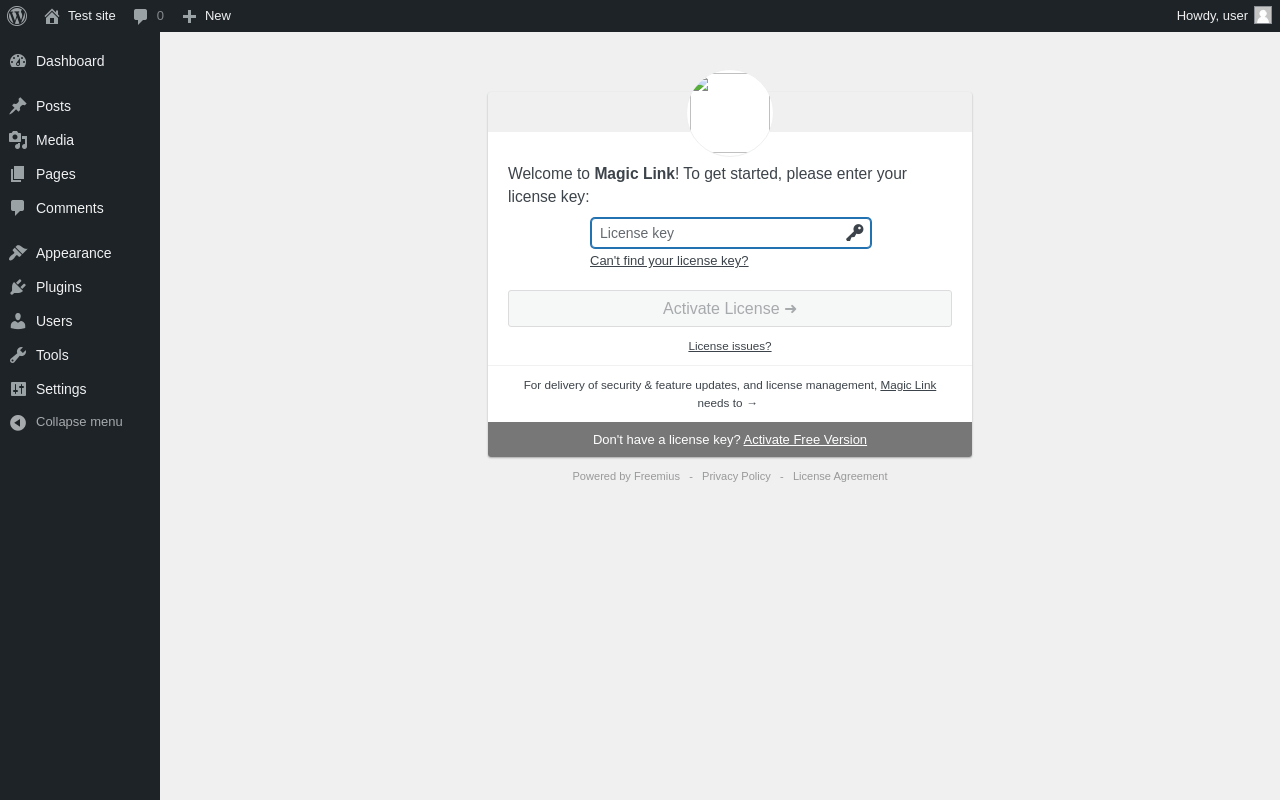Screen dimensions: 1280x800
Task: Expand the "needs to →" permissions section
Action: click(x=727, y=403)
